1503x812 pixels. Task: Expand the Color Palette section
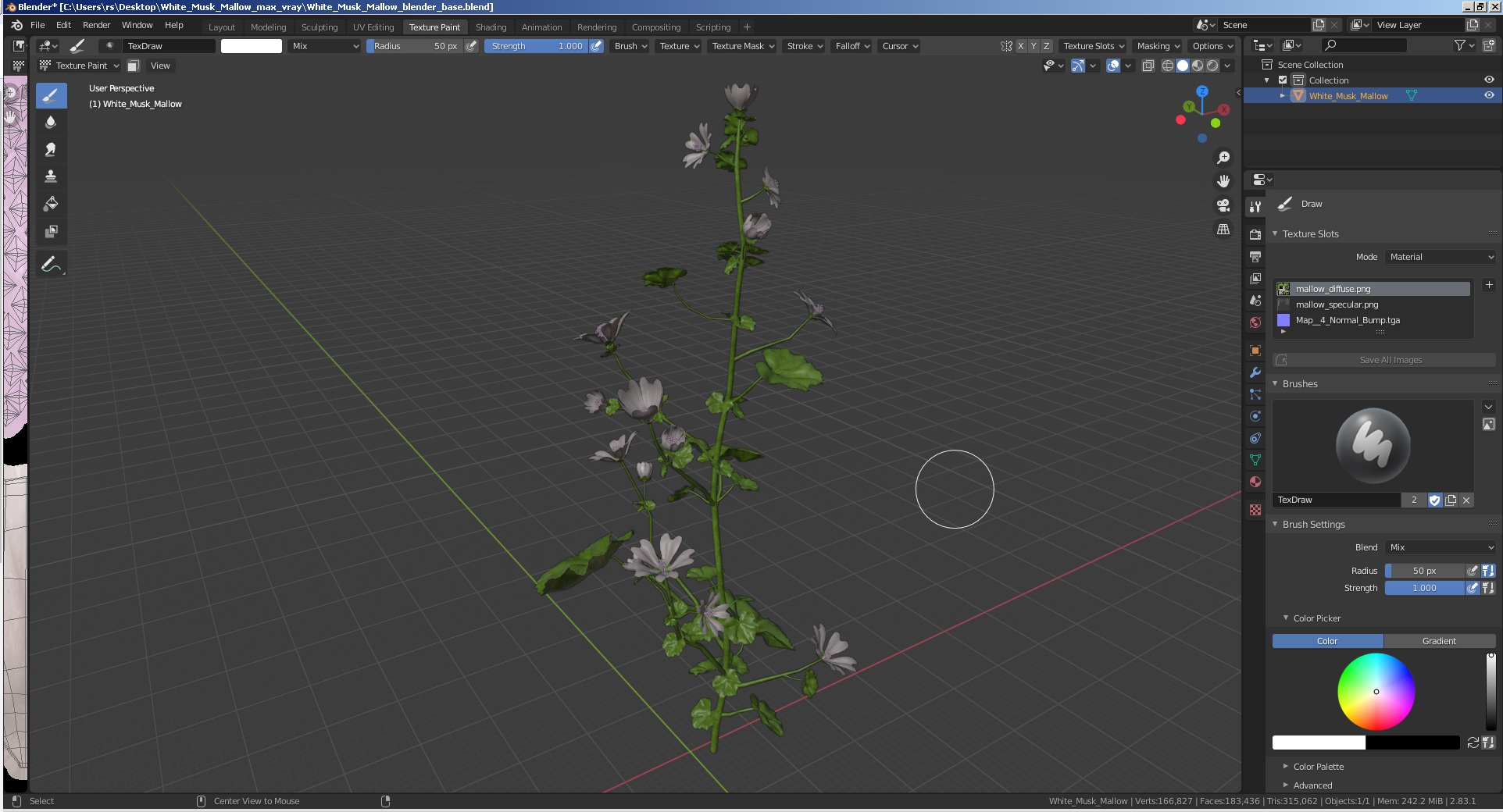click(1319, 767)
